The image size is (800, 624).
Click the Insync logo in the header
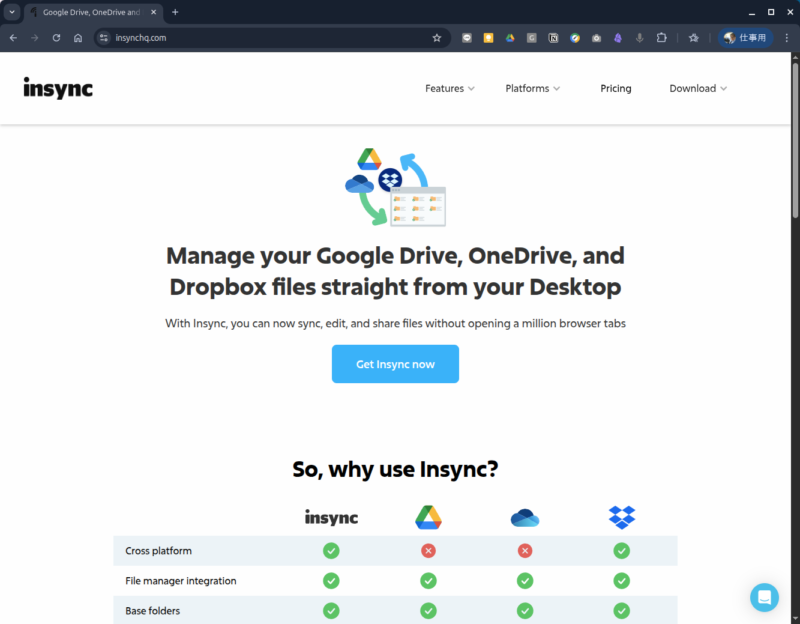[x=58, y=88]
